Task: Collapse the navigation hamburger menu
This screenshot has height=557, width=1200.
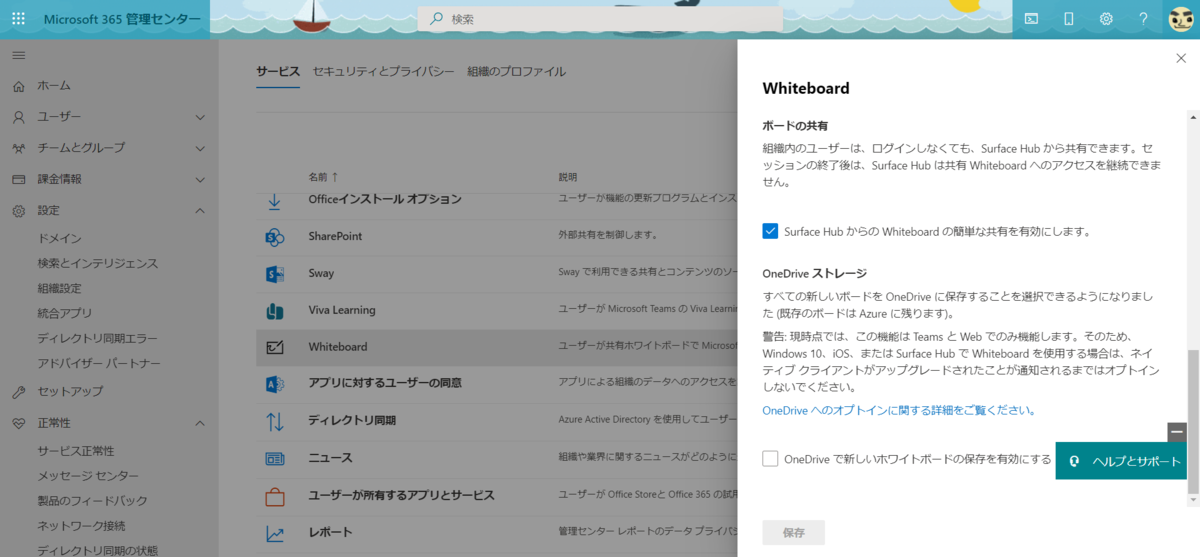Action: (x=18, y=54)
